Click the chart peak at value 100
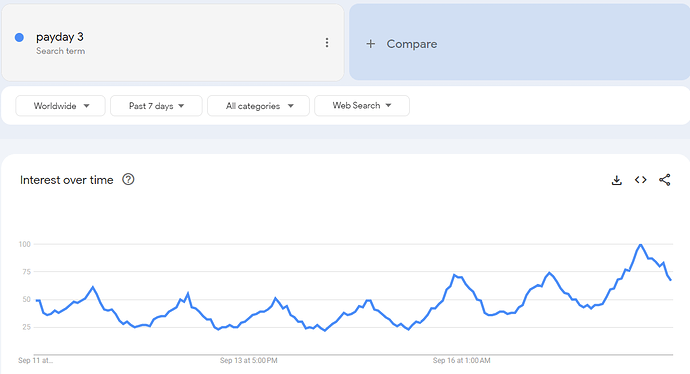This screenshot has height=374, width=690. tap(640, 245)
